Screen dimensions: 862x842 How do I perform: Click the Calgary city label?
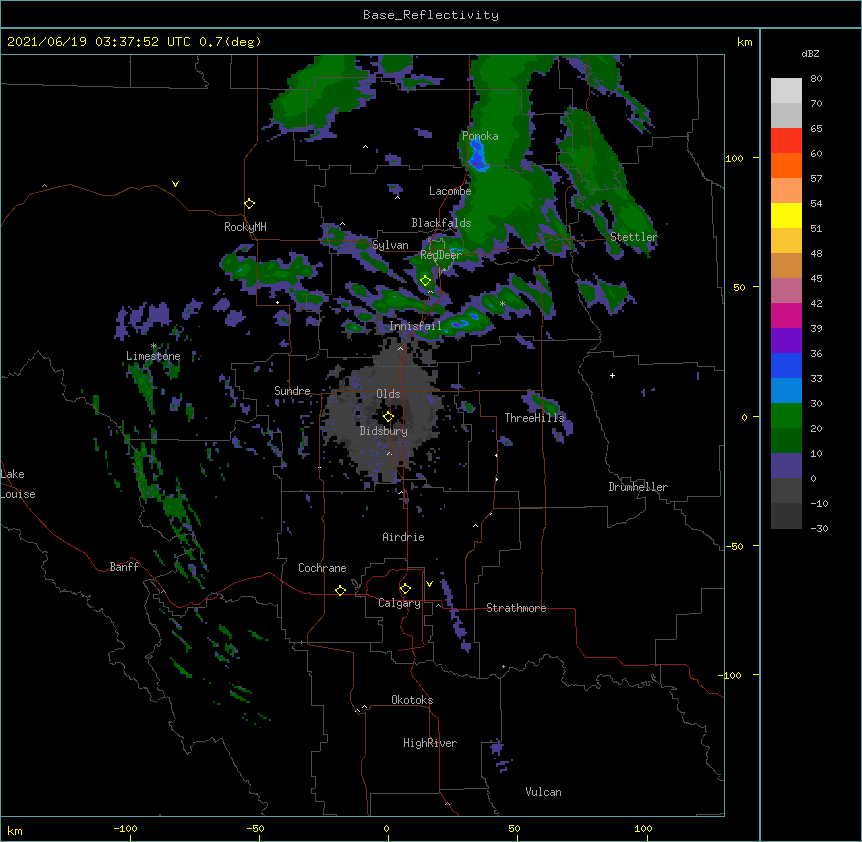[x=399, y=603]
